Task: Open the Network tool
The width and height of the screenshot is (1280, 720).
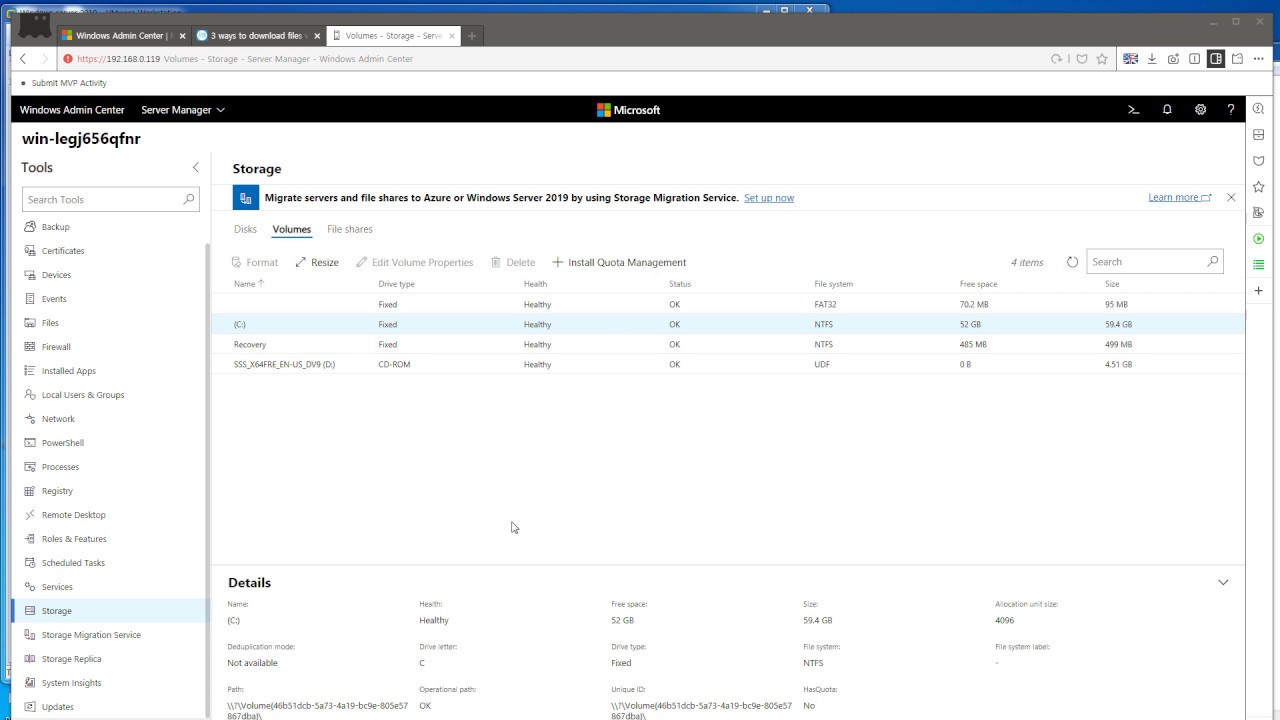Action: pos(58,419)
